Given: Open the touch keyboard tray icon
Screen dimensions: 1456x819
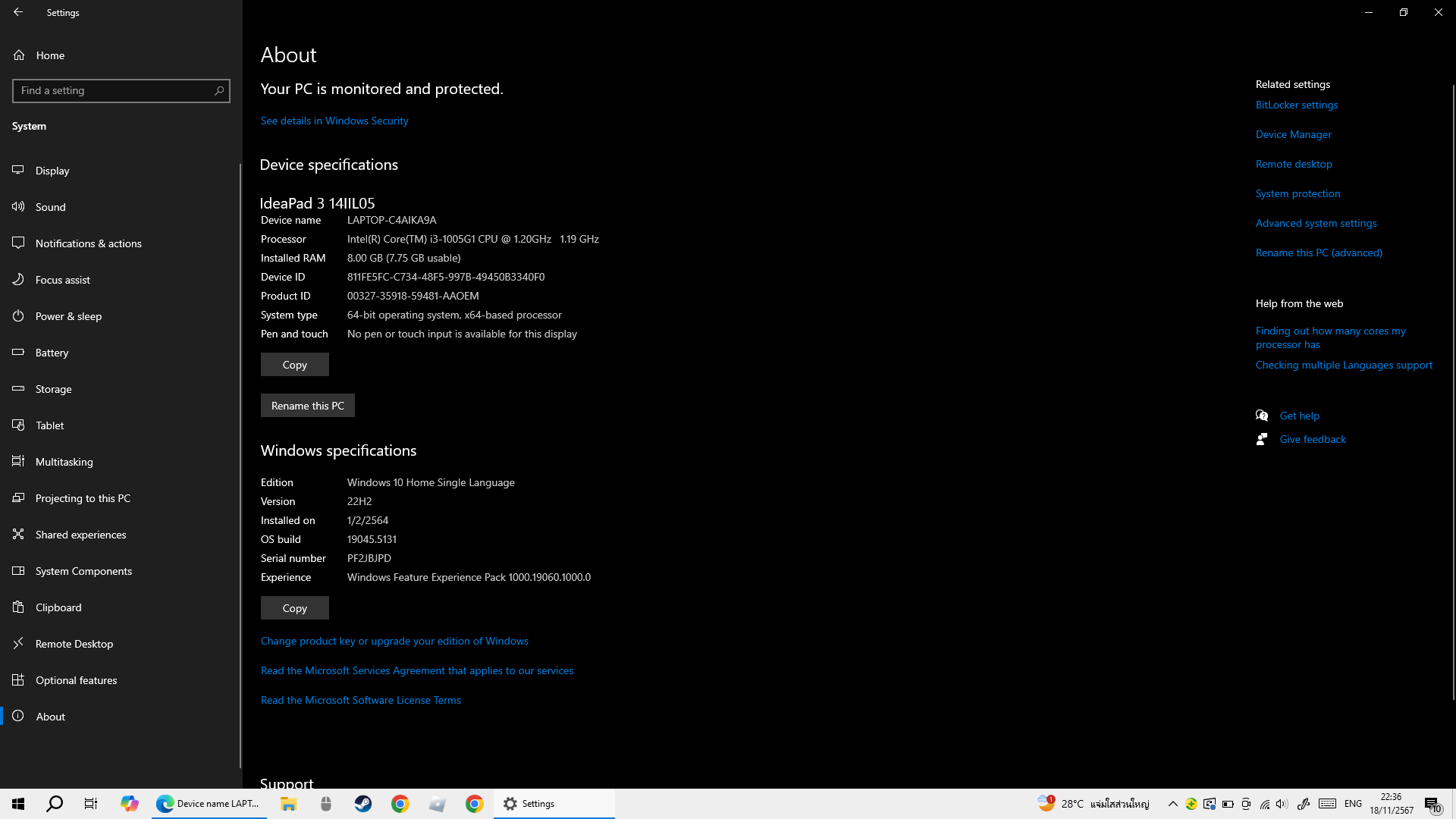Looking at the screenshot, I should point(1328,804).
